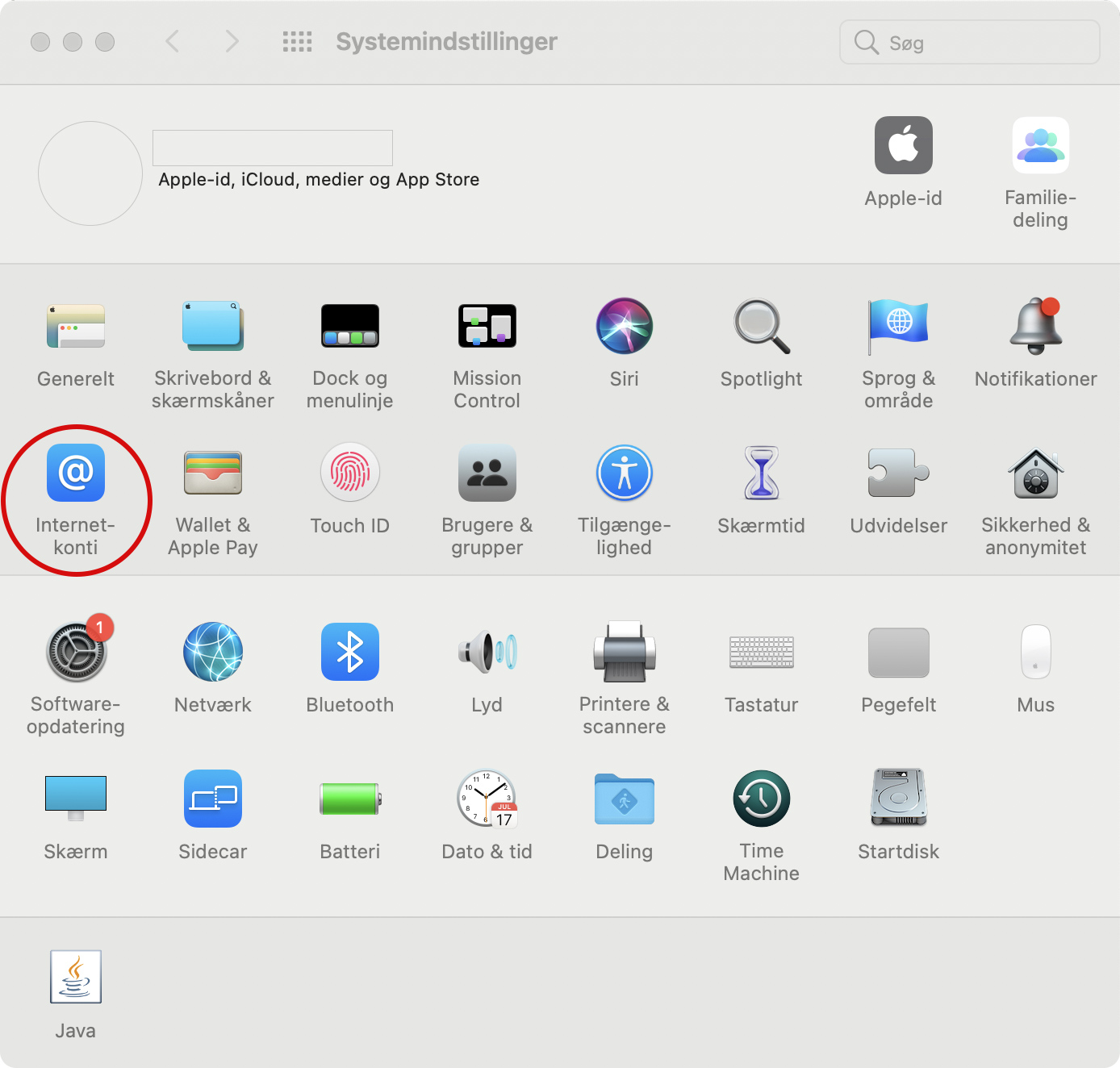Open Bluetooth settings
The width and height of the screenshot is (1120, 1068).
(x=350, y=652)
